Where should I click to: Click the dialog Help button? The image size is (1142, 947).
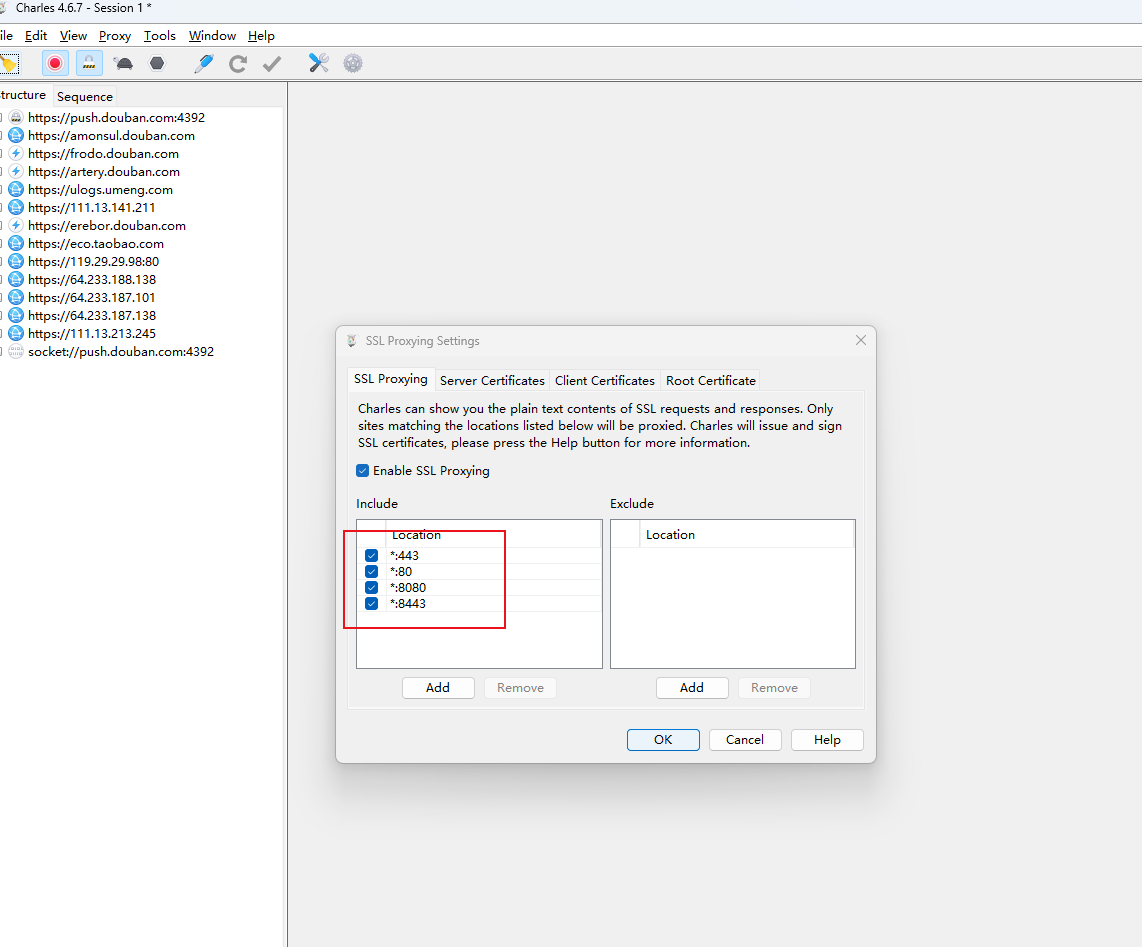point(827,739)
